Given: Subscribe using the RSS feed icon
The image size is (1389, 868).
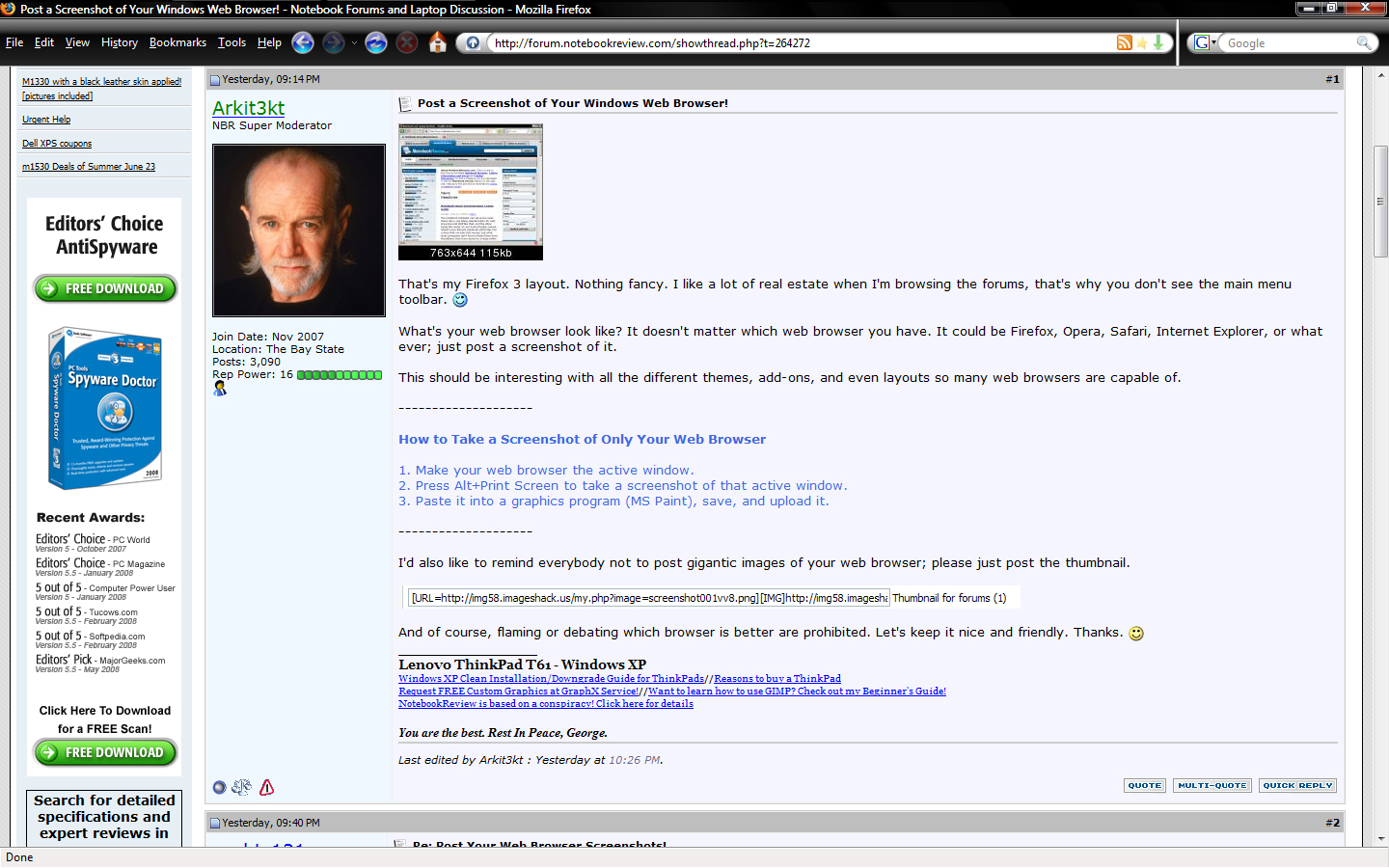Looking at the screenshot, I should (1125, 42).
